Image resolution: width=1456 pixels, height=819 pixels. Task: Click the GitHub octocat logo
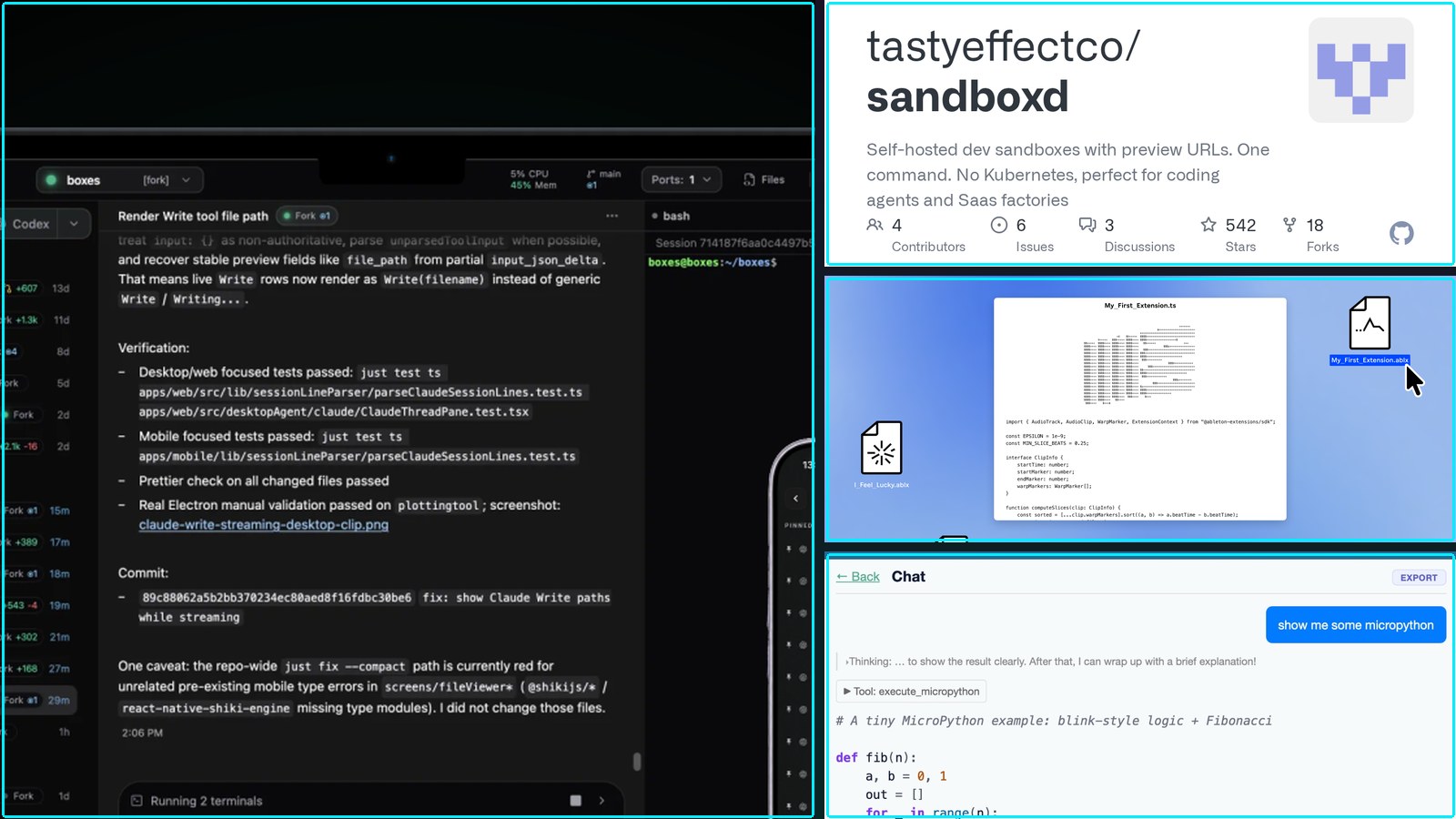(1401, 233)
